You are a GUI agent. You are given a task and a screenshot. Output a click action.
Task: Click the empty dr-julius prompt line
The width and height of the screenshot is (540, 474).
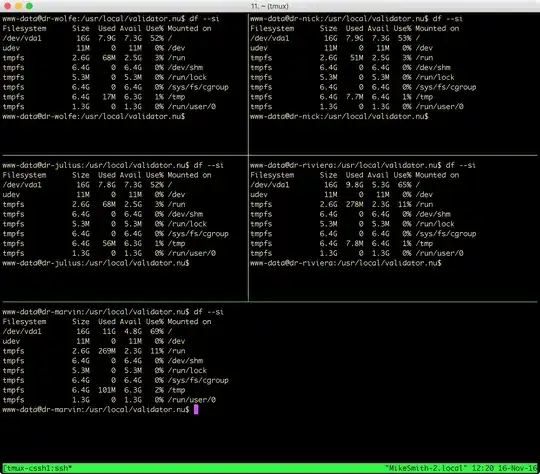pyautogui.click(x=96, y=263)
